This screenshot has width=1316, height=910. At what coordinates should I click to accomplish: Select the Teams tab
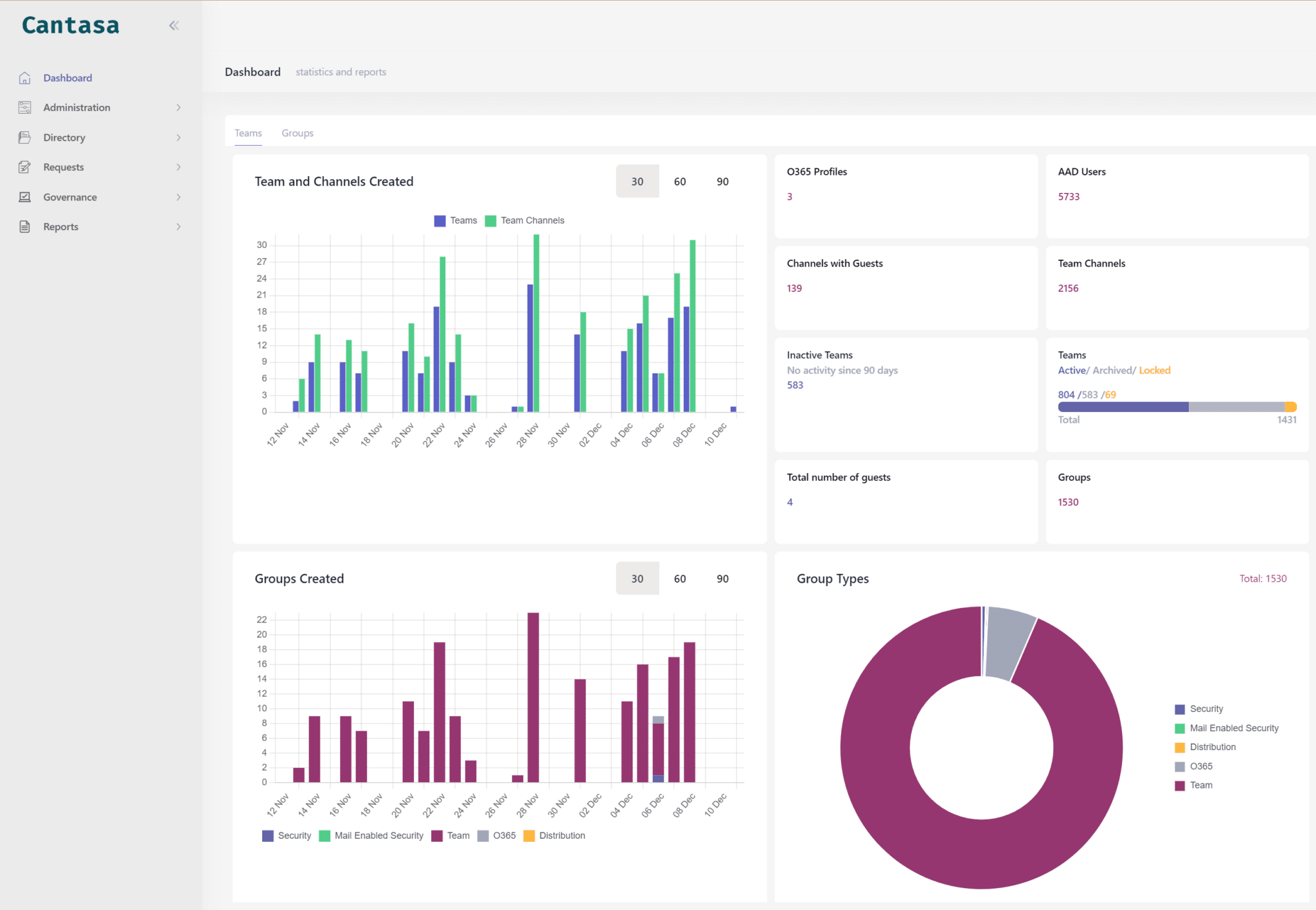[248, 133]
